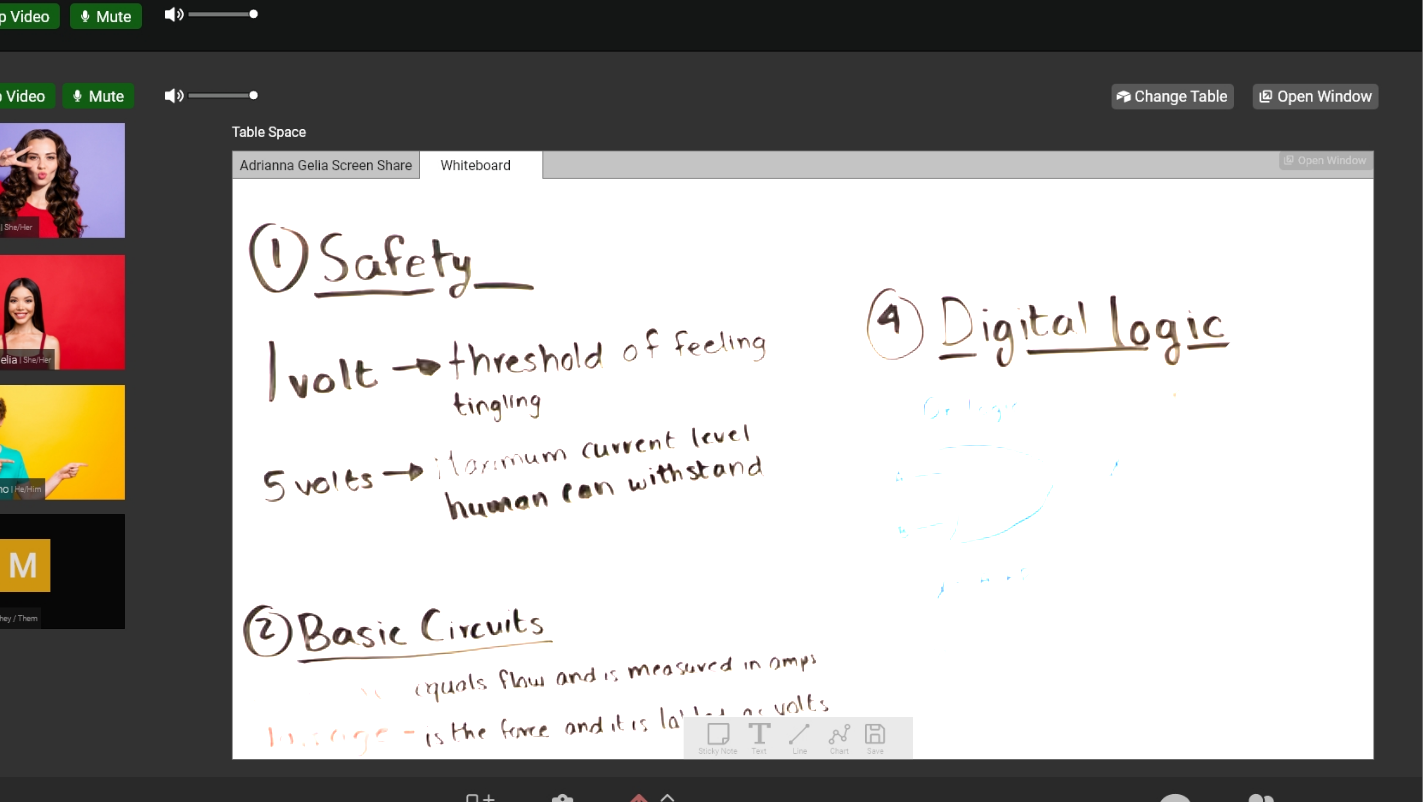Select the Line drawing tool
1423x802 pixels.
click(x=798, y=735)
